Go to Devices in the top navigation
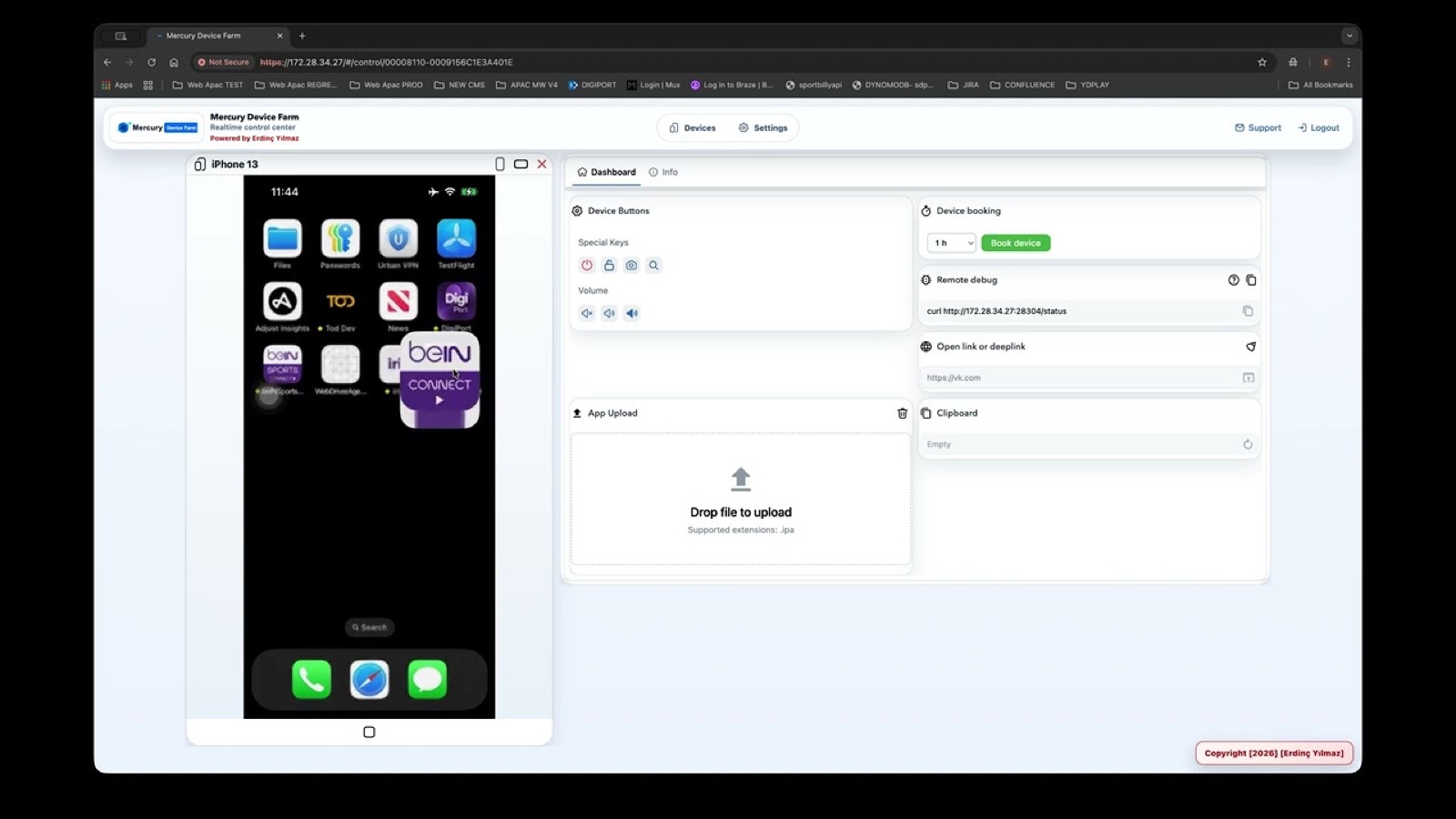 693,128
